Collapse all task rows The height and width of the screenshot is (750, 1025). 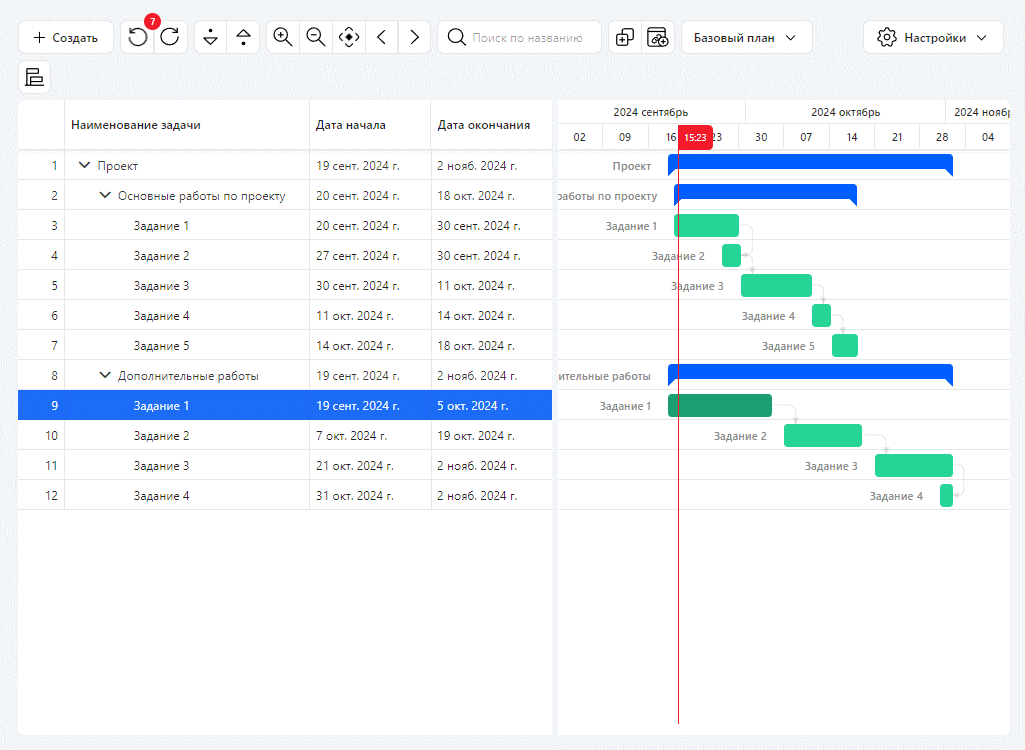(x=243, y=37)
